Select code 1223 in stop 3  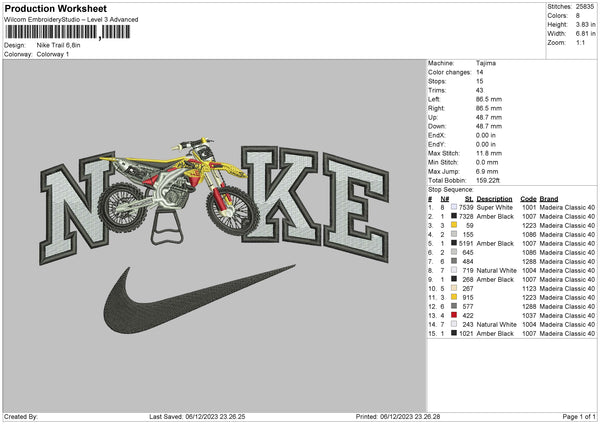(529, 225)
